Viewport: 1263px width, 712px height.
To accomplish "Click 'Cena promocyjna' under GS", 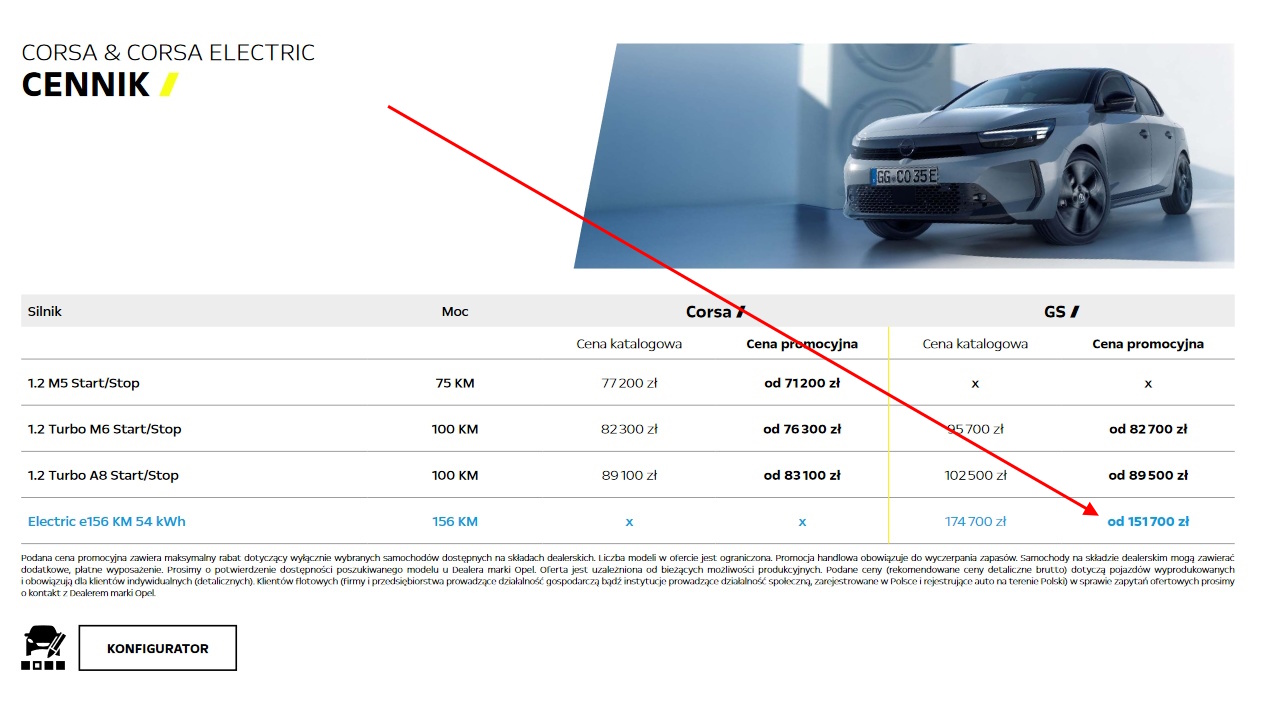I will pos(1148,344).
